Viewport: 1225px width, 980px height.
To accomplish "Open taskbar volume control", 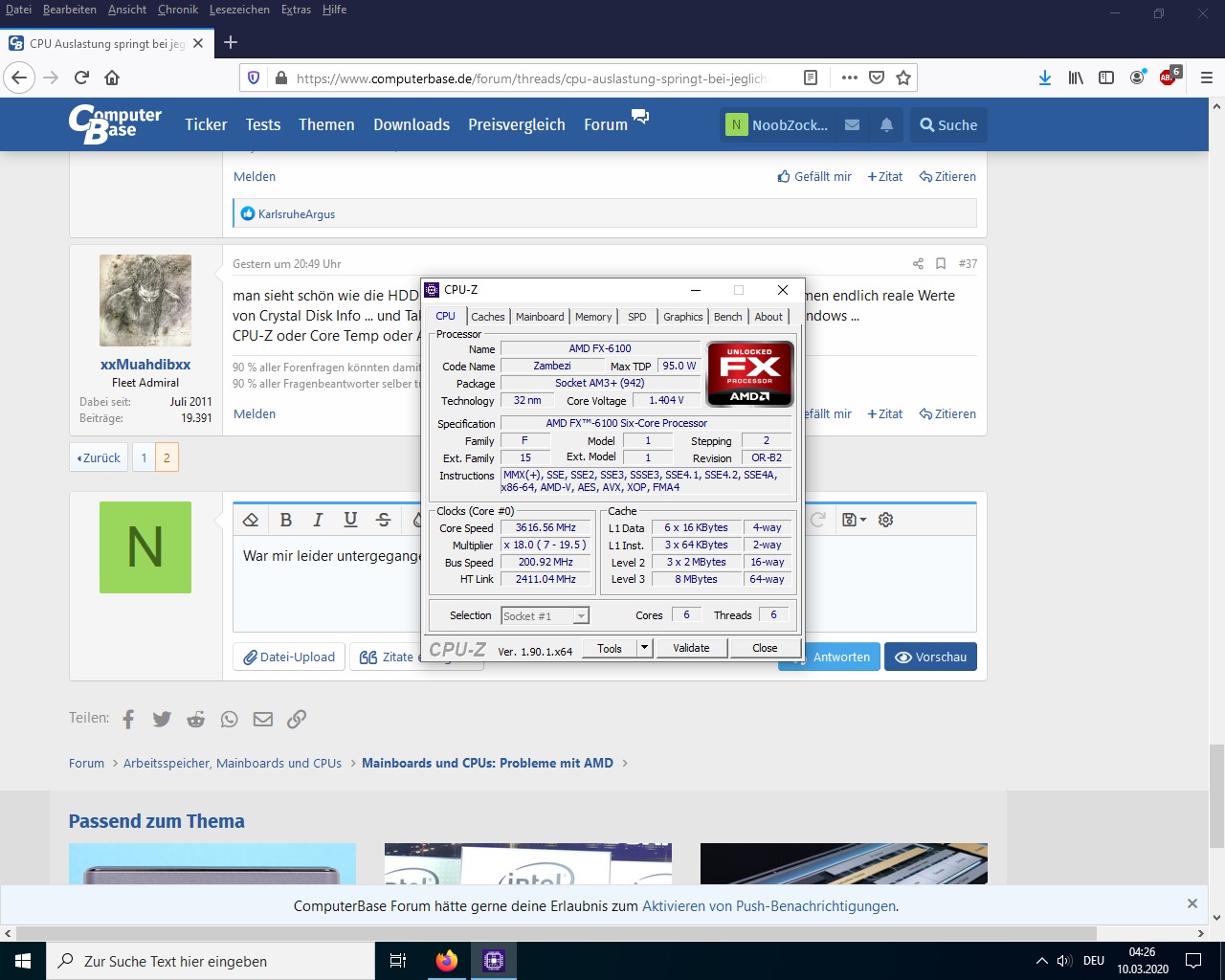I will [1064, 961].
